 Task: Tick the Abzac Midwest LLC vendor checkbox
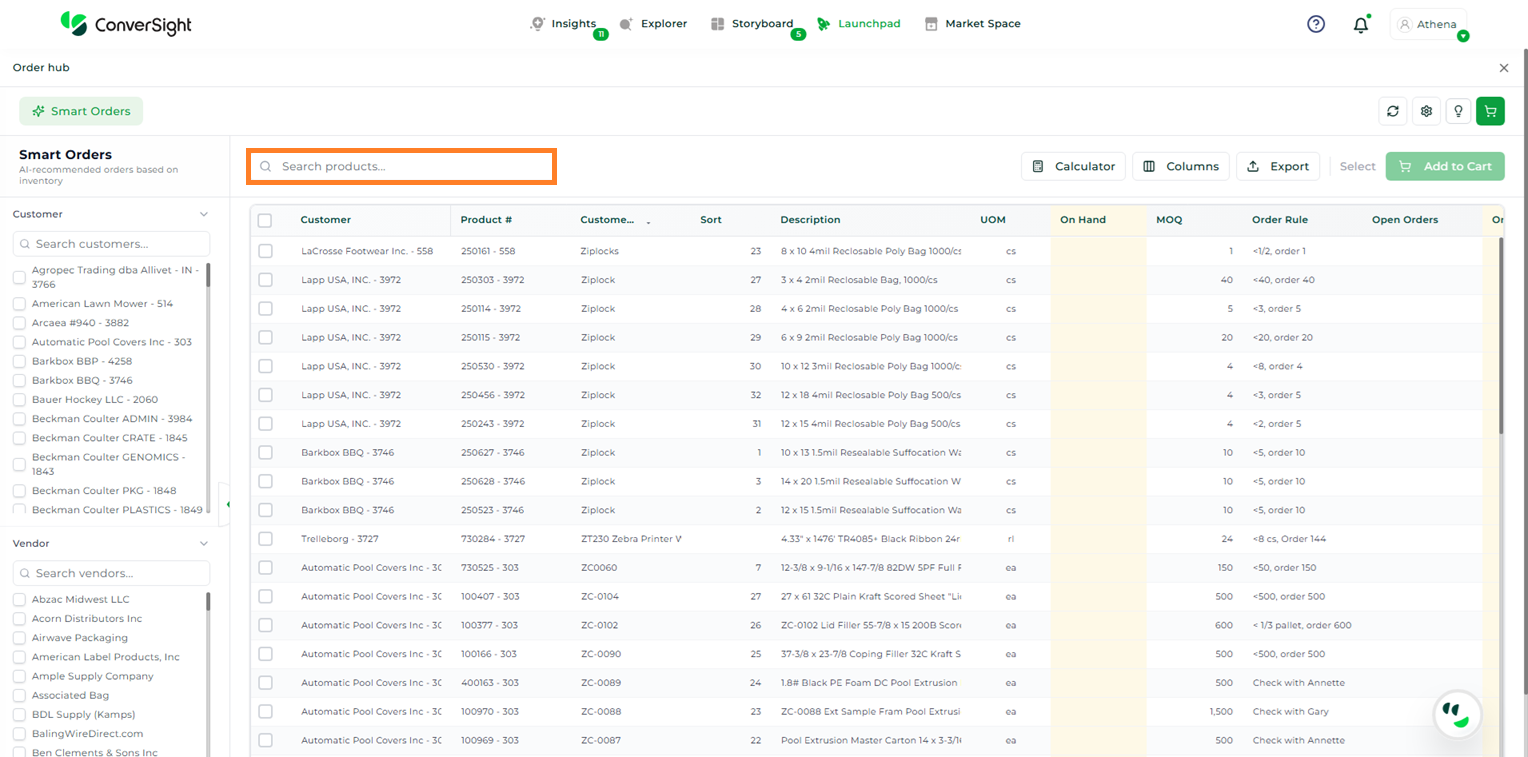19,600
